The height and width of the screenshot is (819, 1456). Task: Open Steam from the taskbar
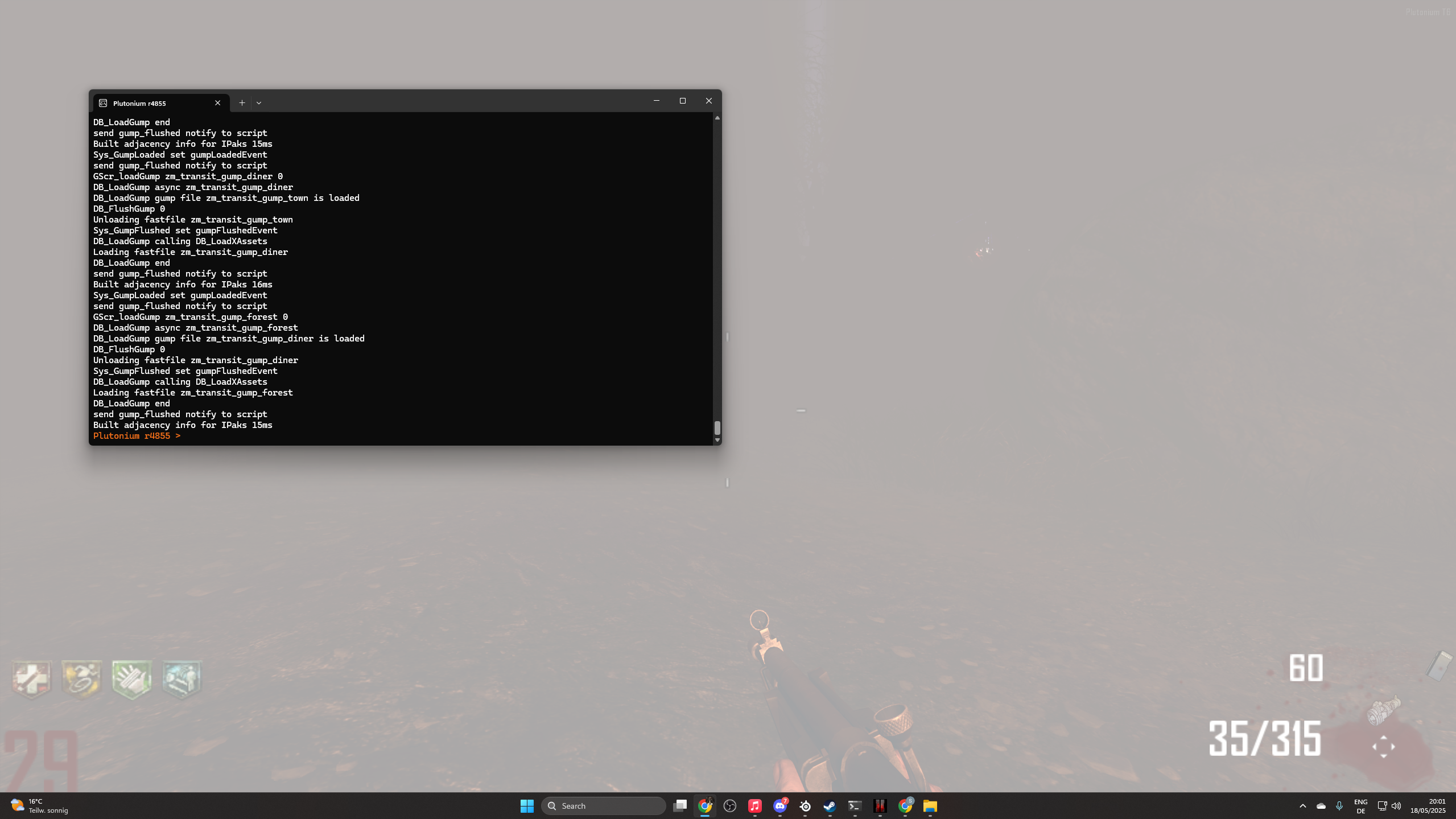[830, 806]
